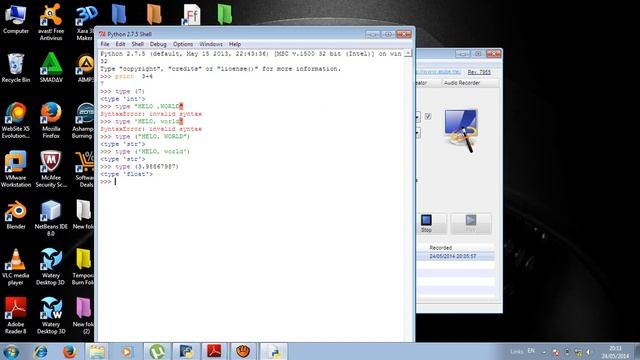Screen dimensions: 640x360
Task: Open WebSite X5 Evolution desktop icon
Action: click(16, 120)
